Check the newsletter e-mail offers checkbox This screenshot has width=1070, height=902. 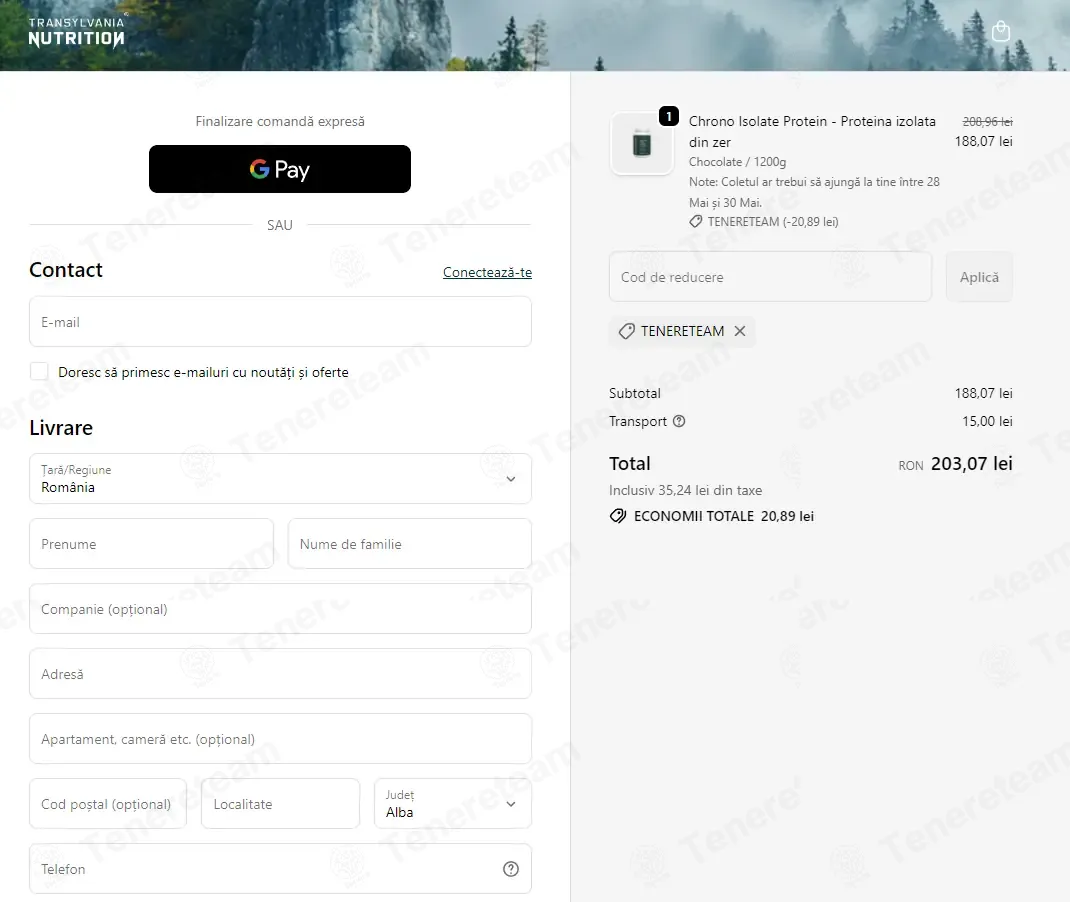(x=40, y=371)
